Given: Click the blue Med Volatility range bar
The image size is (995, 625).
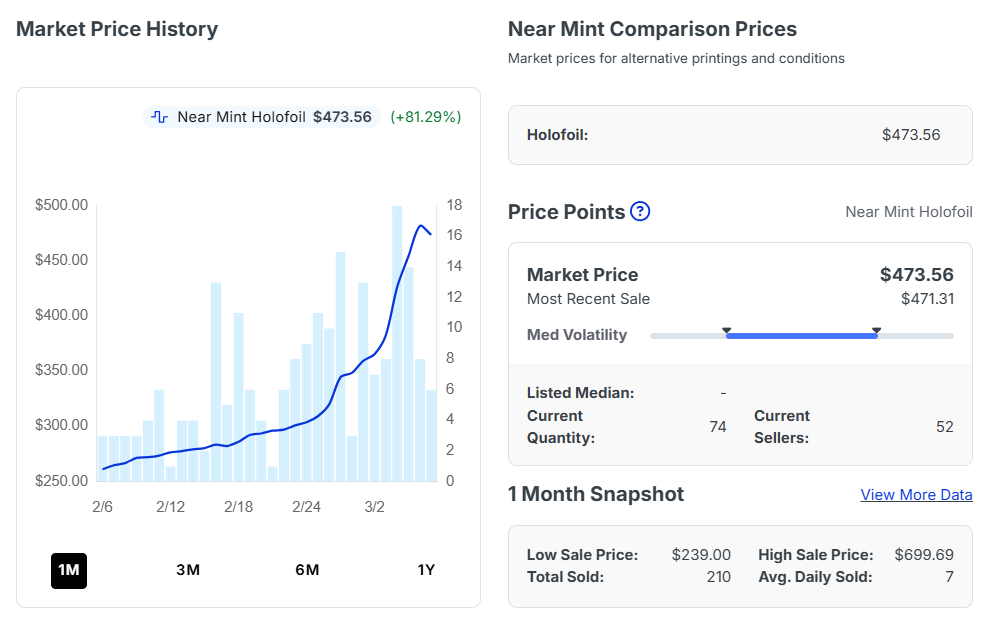Looking at the screenshot, I should (801, 336).
